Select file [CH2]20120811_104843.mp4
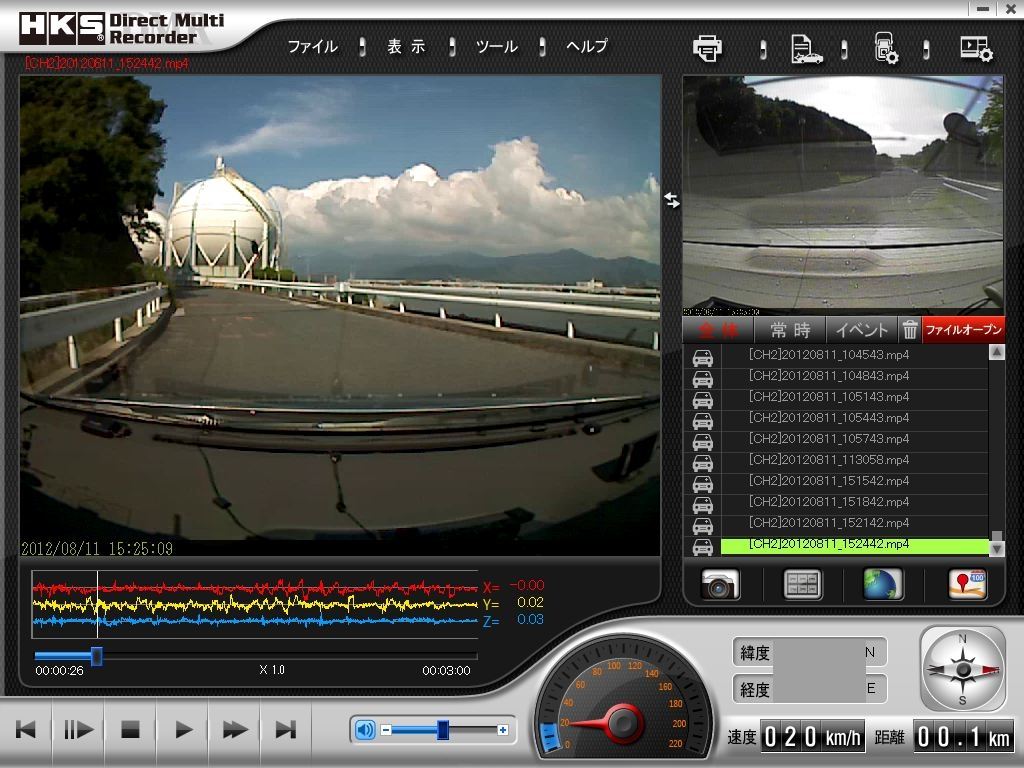 click(x=854, y=376)
